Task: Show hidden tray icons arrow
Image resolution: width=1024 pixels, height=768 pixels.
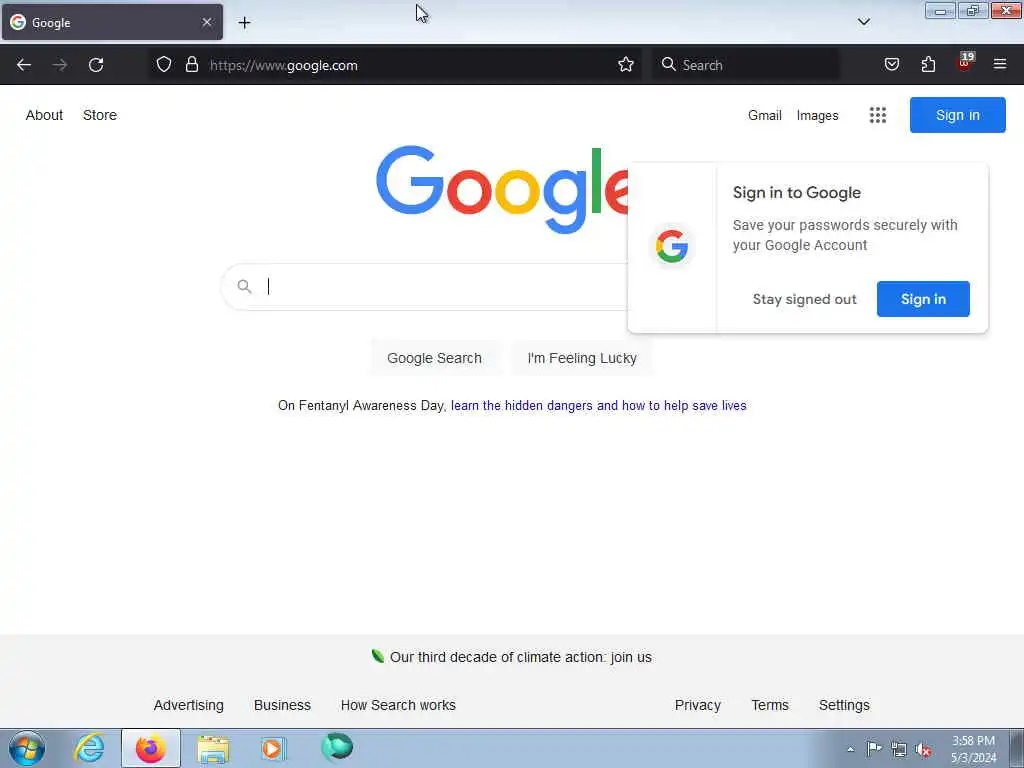Action: (x=850, y=750)
